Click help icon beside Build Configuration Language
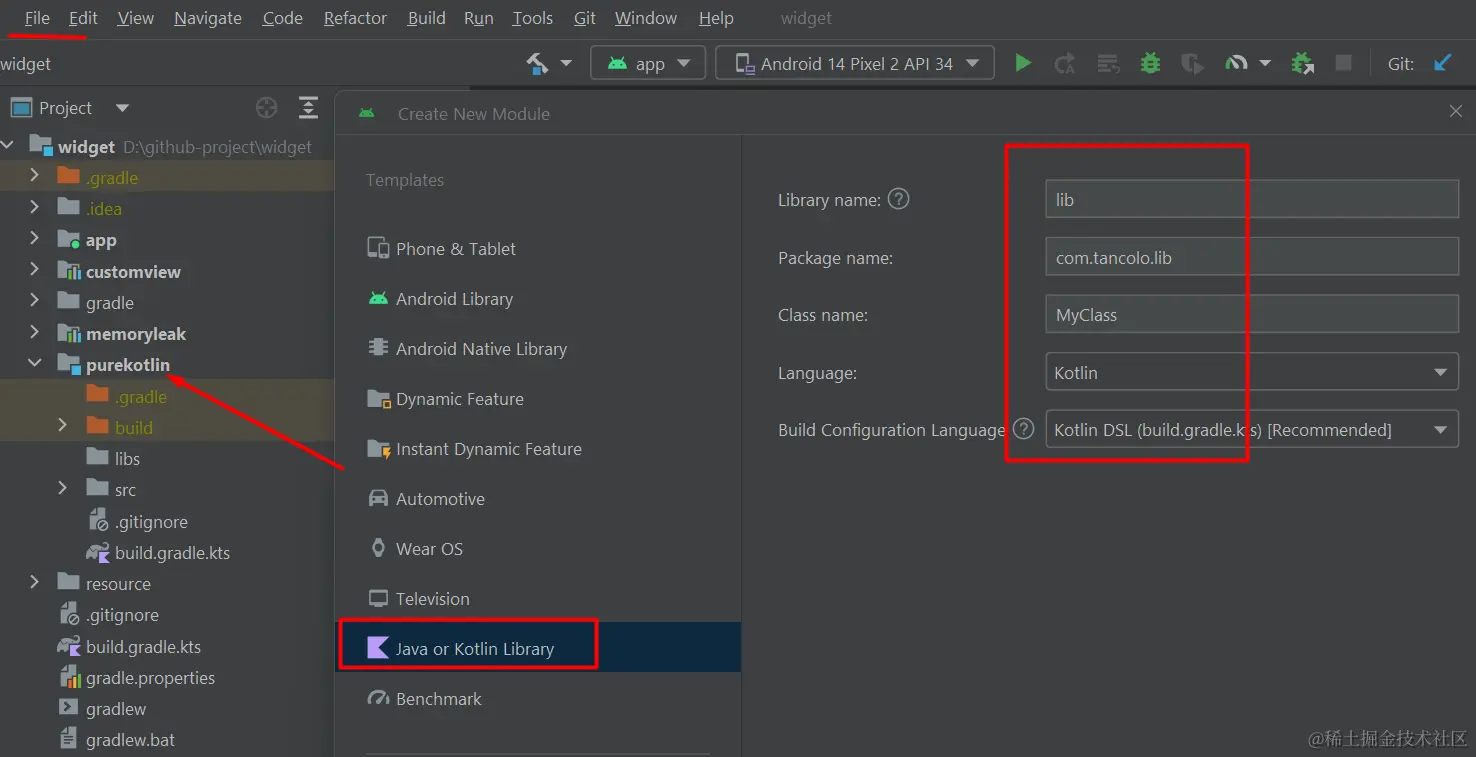The height and width of the screenshot is (757, 1476). pyautogui.click(x=1023, y=429)
